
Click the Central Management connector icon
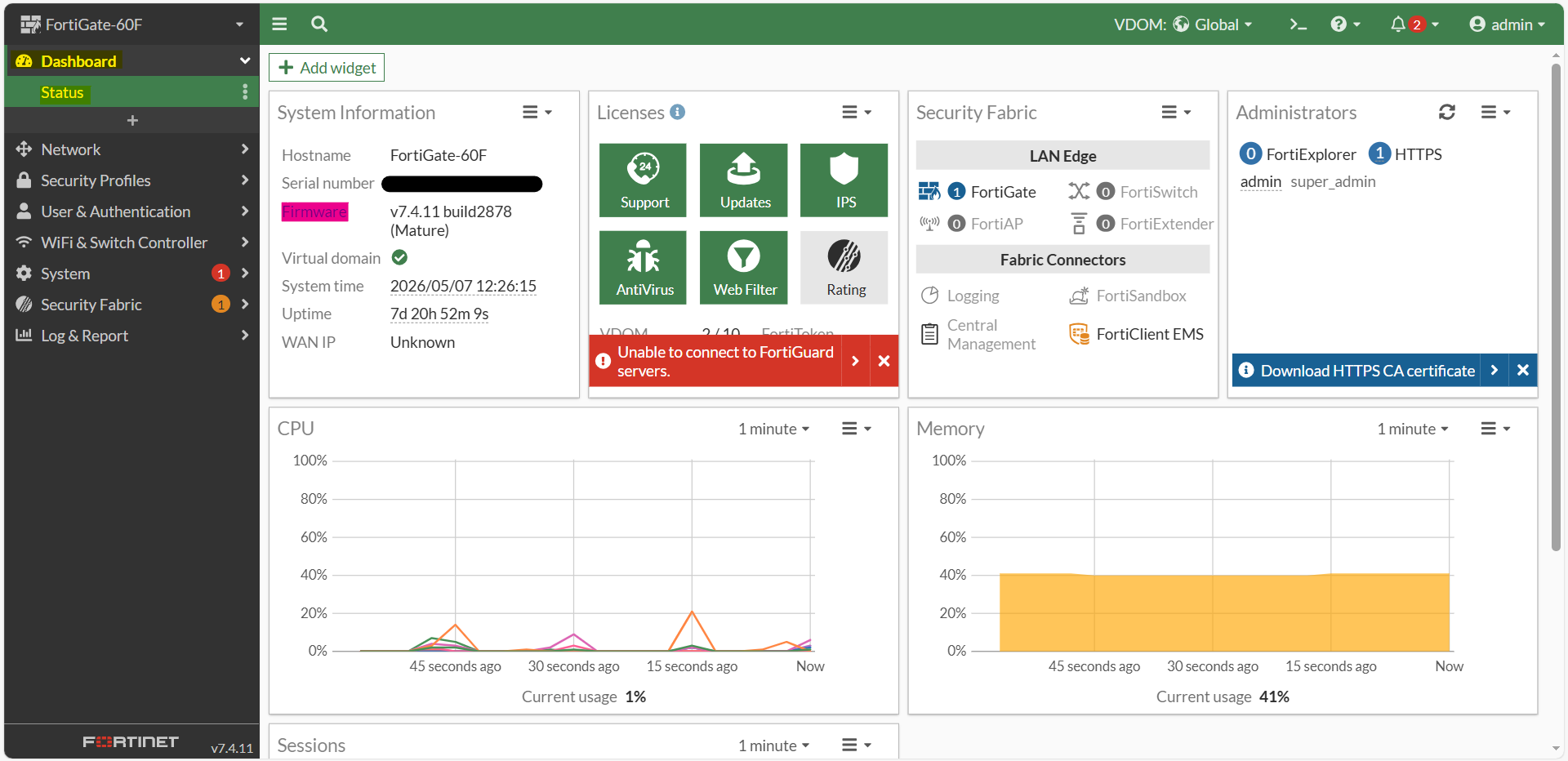(929, 334)
